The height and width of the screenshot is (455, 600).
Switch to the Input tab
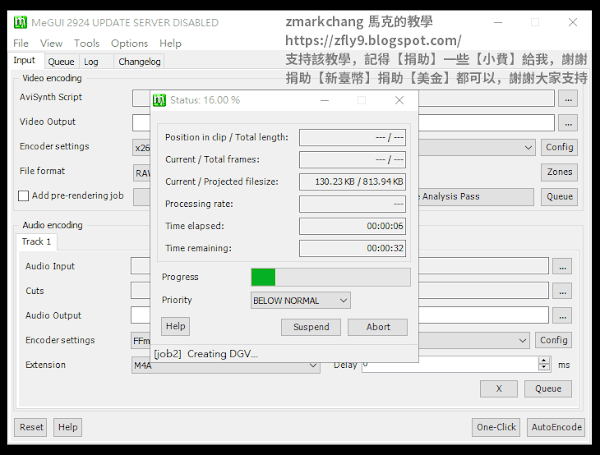point(24,60)
